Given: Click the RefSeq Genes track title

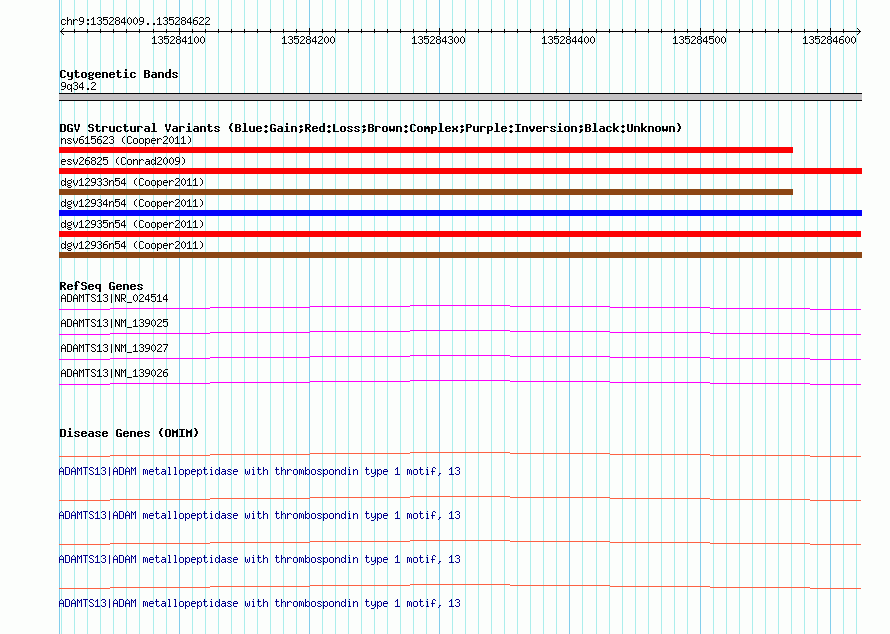Looking at the screenshot, I should tap(101, 286).
